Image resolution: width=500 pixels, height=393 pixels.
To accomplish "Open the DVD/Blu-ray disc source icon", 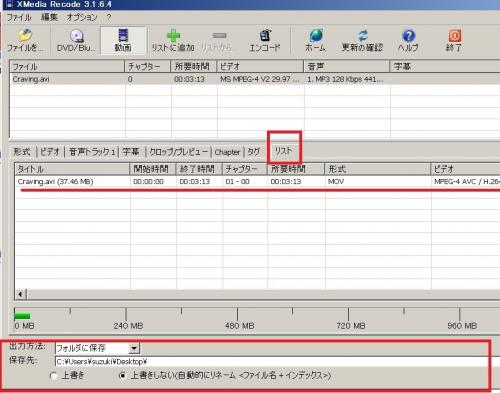I will pos(76,40).
